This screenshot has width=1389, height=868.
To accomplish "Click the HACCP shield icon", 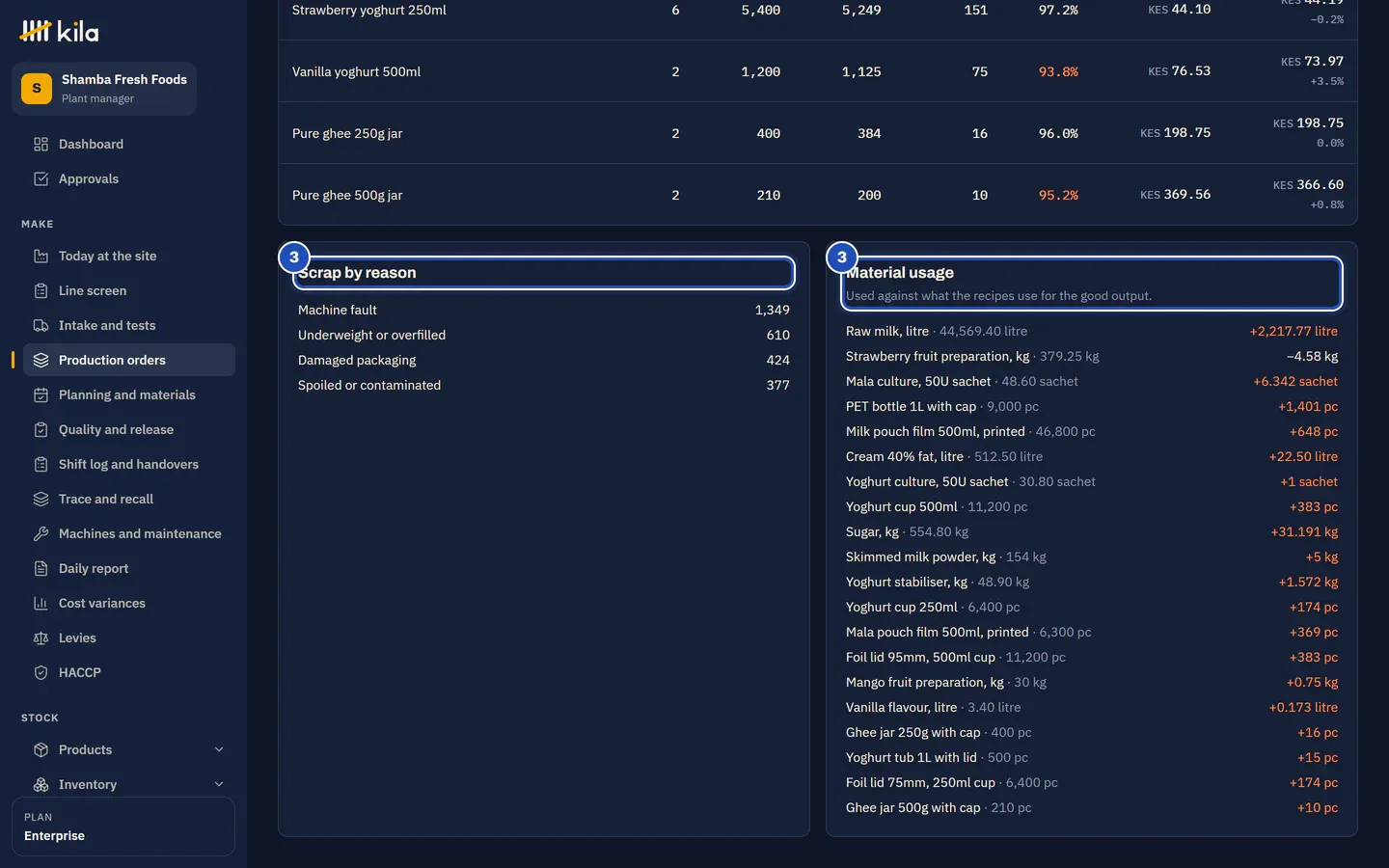I will pyautogui.click(x=41, y=672).
